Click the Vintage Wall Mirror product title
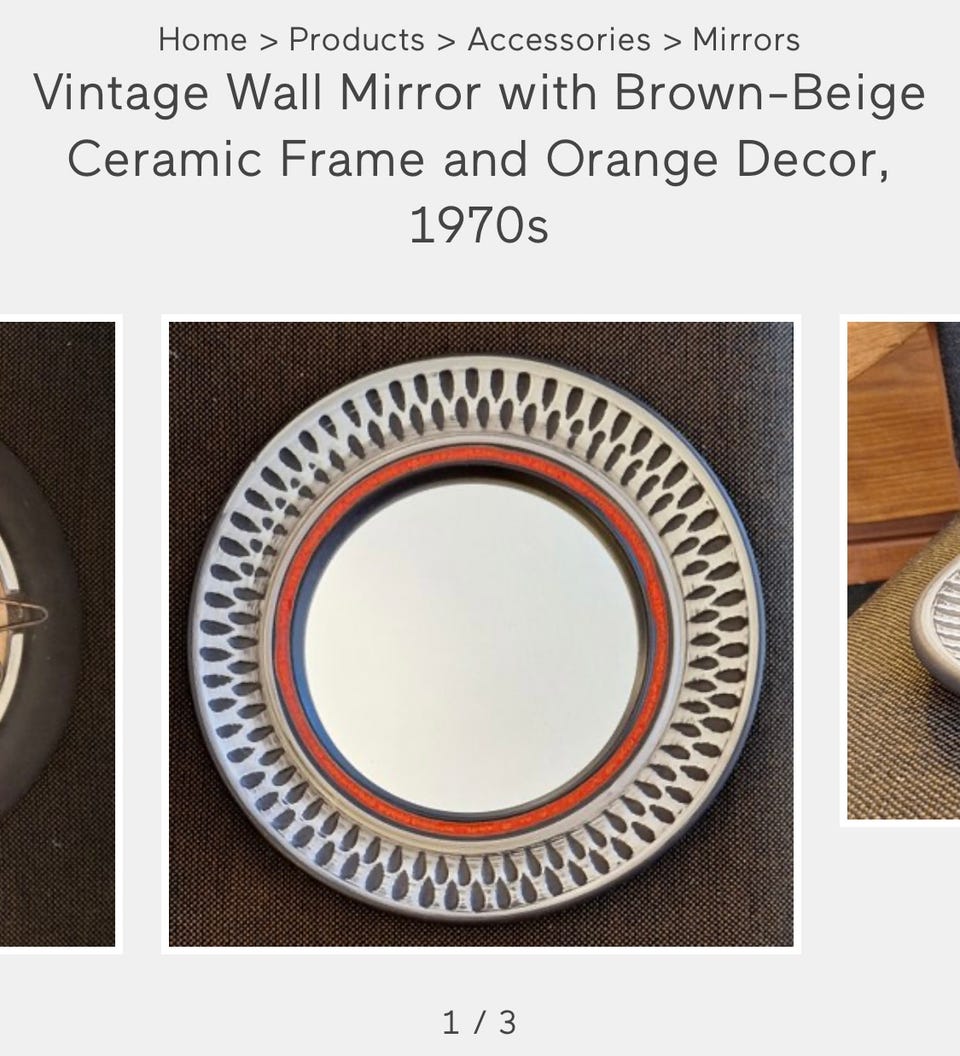The width and height of the screenshot is (960, 1056). click(480, 159)
